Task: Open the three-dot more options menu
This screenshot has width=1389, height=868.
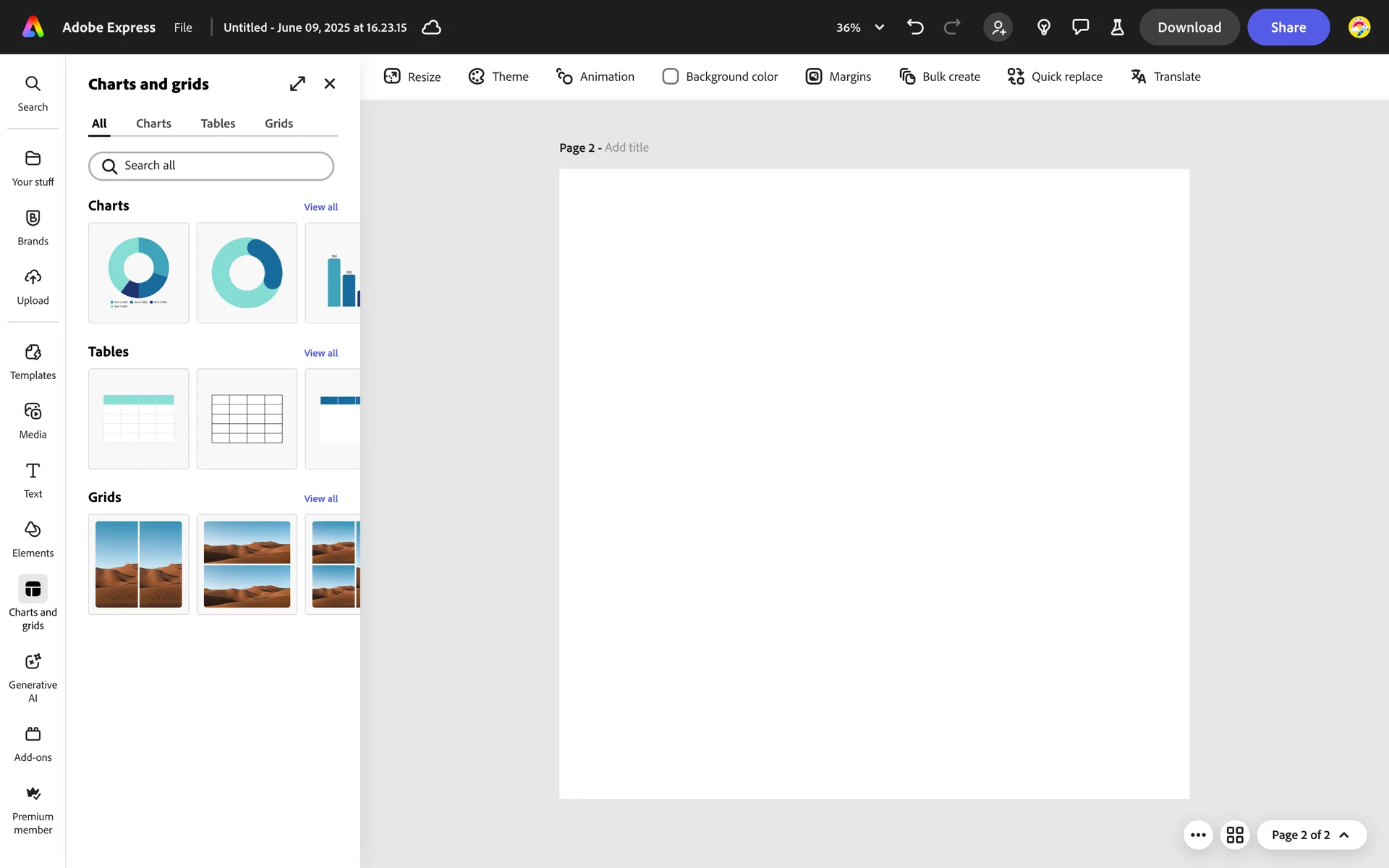Action: pos(1198,835)
